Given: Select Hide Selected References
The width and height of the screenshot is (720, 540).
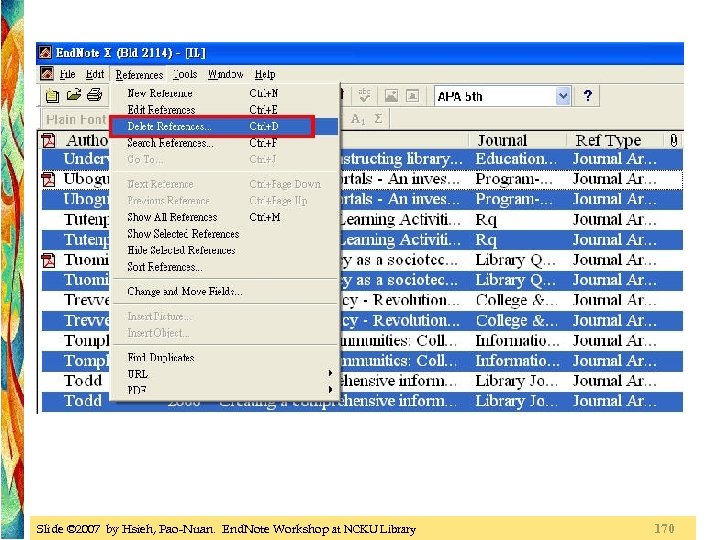Looking at the screenshot, I should coord(225,250).
